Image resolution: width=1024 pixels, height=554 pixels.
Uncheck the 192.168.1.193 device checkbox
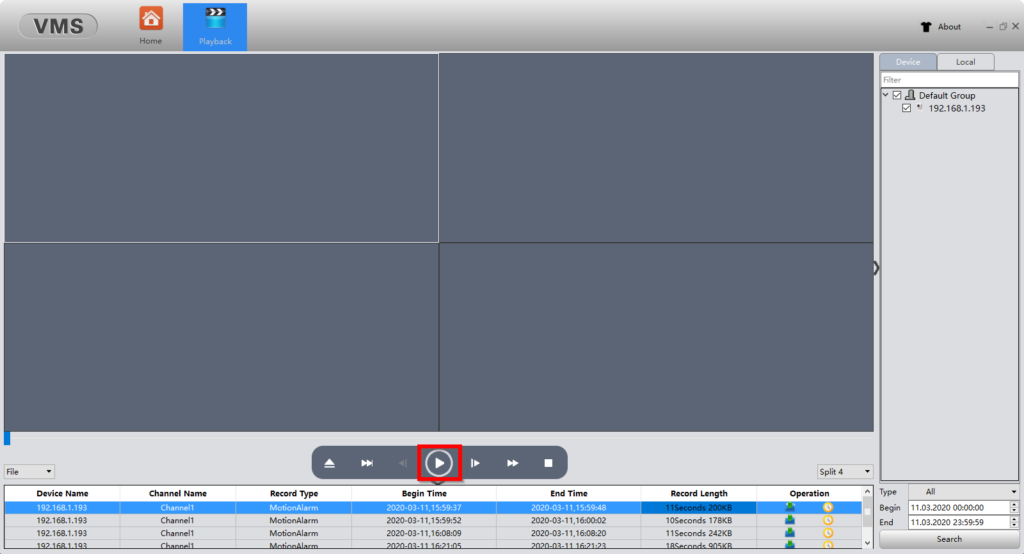coord(907,108)
